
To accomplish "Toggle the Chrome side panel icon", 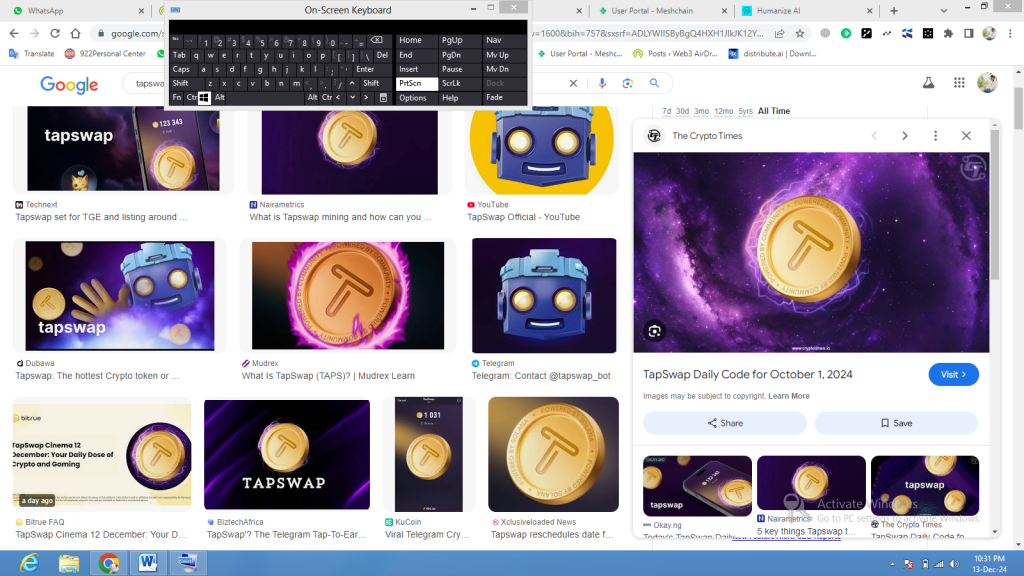I will click(x=969, y=33).
